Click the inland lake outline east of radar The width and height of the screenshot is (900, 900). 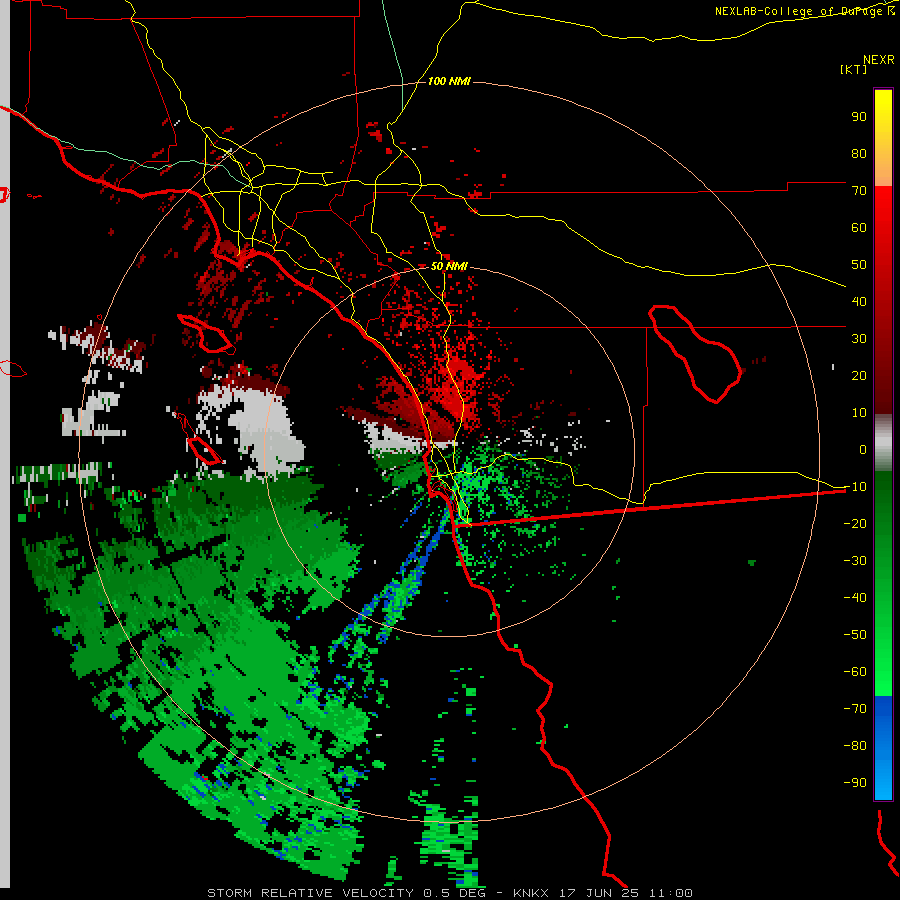pos(696,354)
